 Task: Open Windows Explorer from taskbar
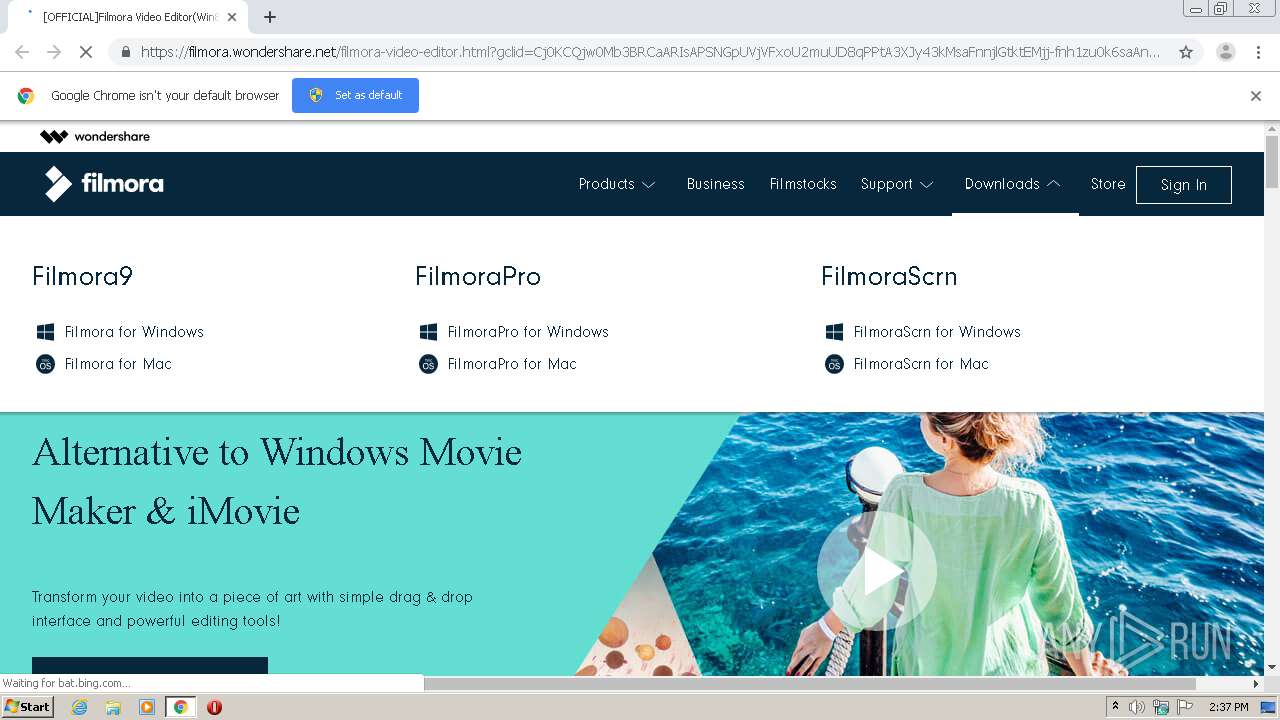pyautogui.click(x=113, y=707)
